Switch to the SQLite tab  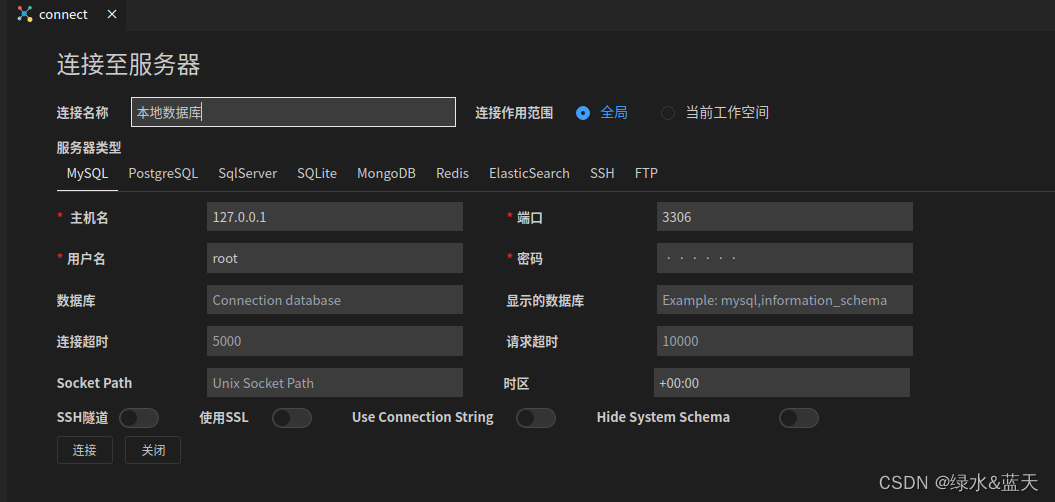317,174
